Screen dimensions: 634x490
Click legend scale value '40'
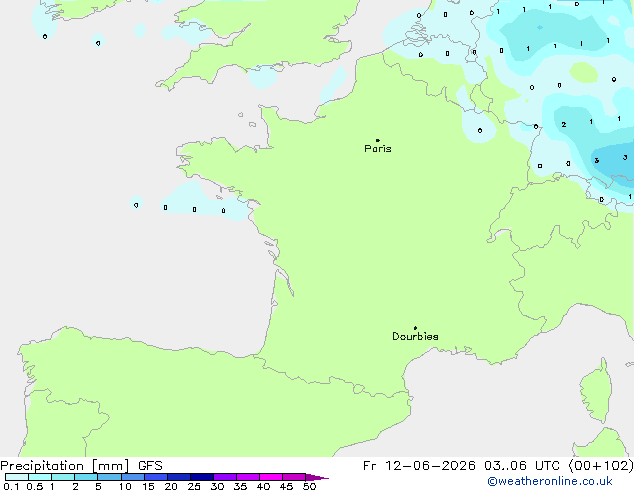tap(263, 486)
